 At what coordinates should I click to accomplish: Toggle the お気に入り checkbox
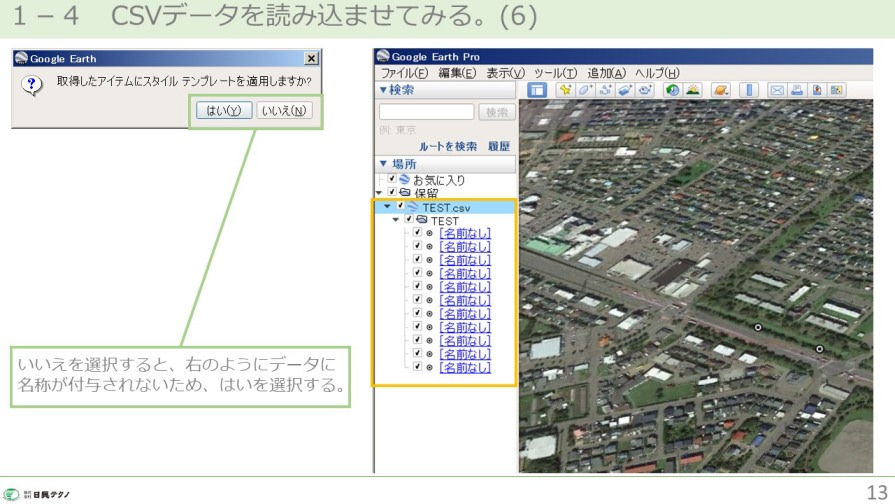tap(392, 180)
